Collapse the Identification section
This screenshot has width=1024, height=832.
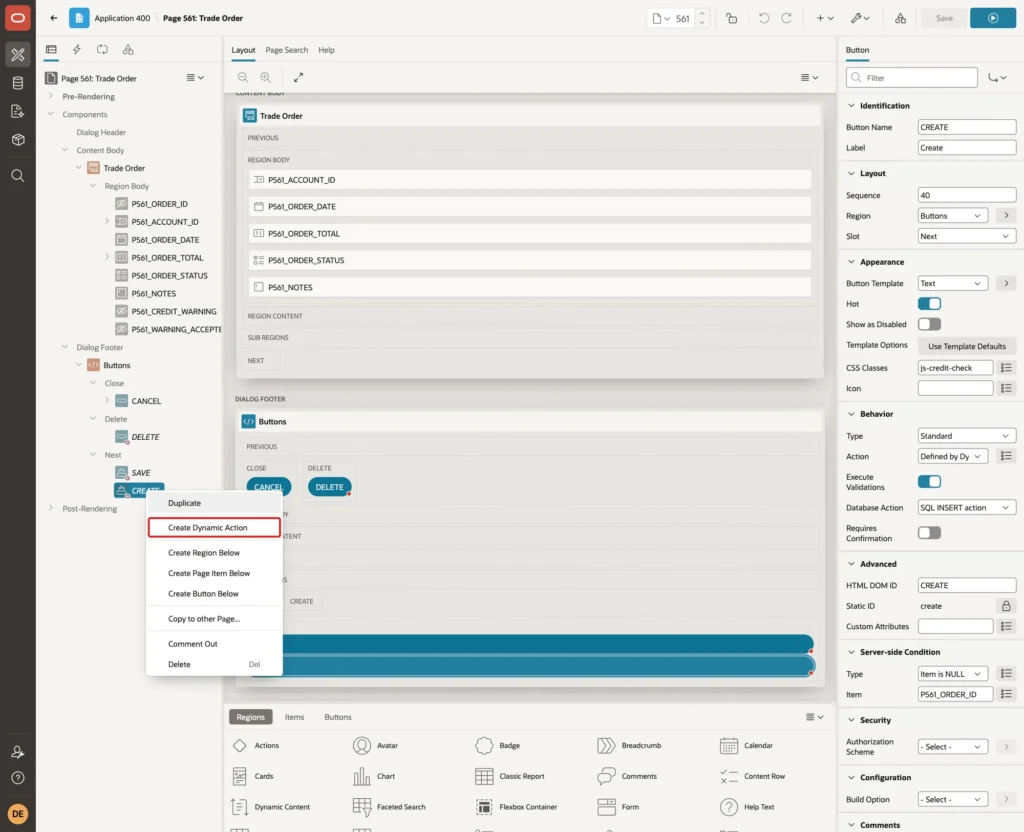click(x=851, y=106)
